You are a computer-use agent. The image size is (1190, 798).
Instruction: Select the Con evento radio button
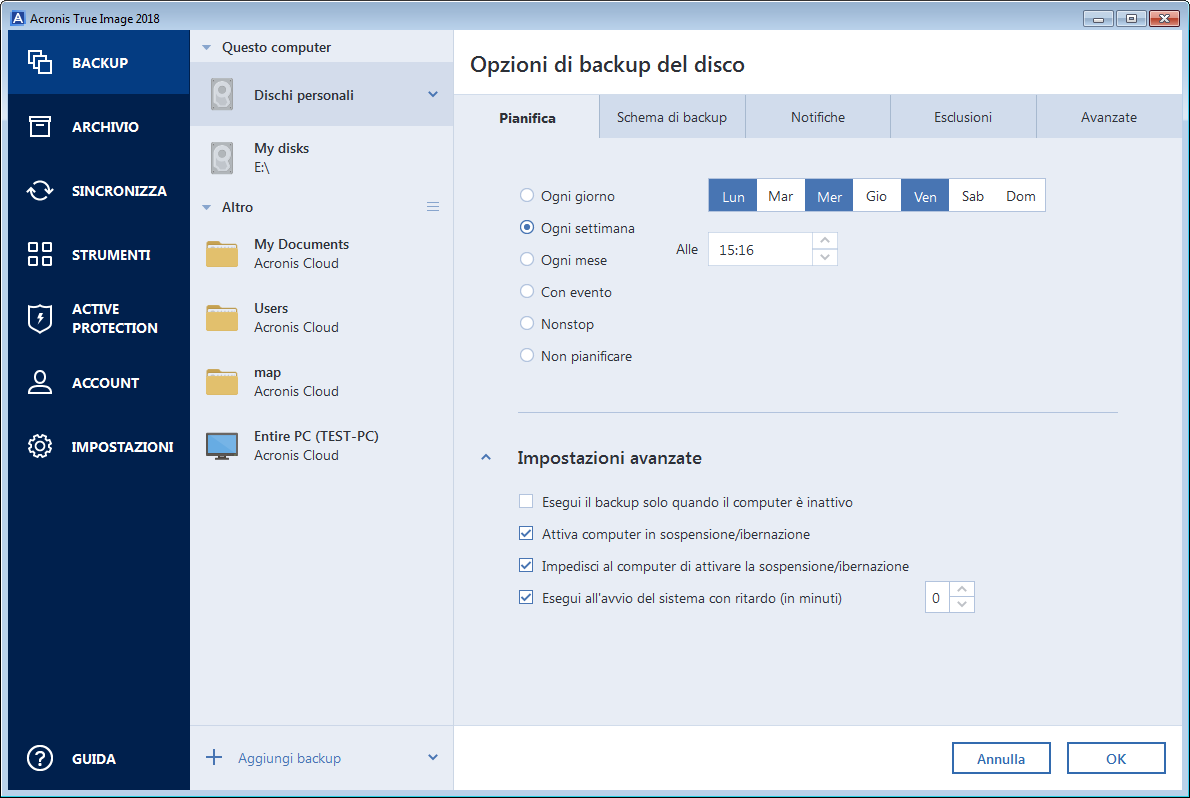527,291
